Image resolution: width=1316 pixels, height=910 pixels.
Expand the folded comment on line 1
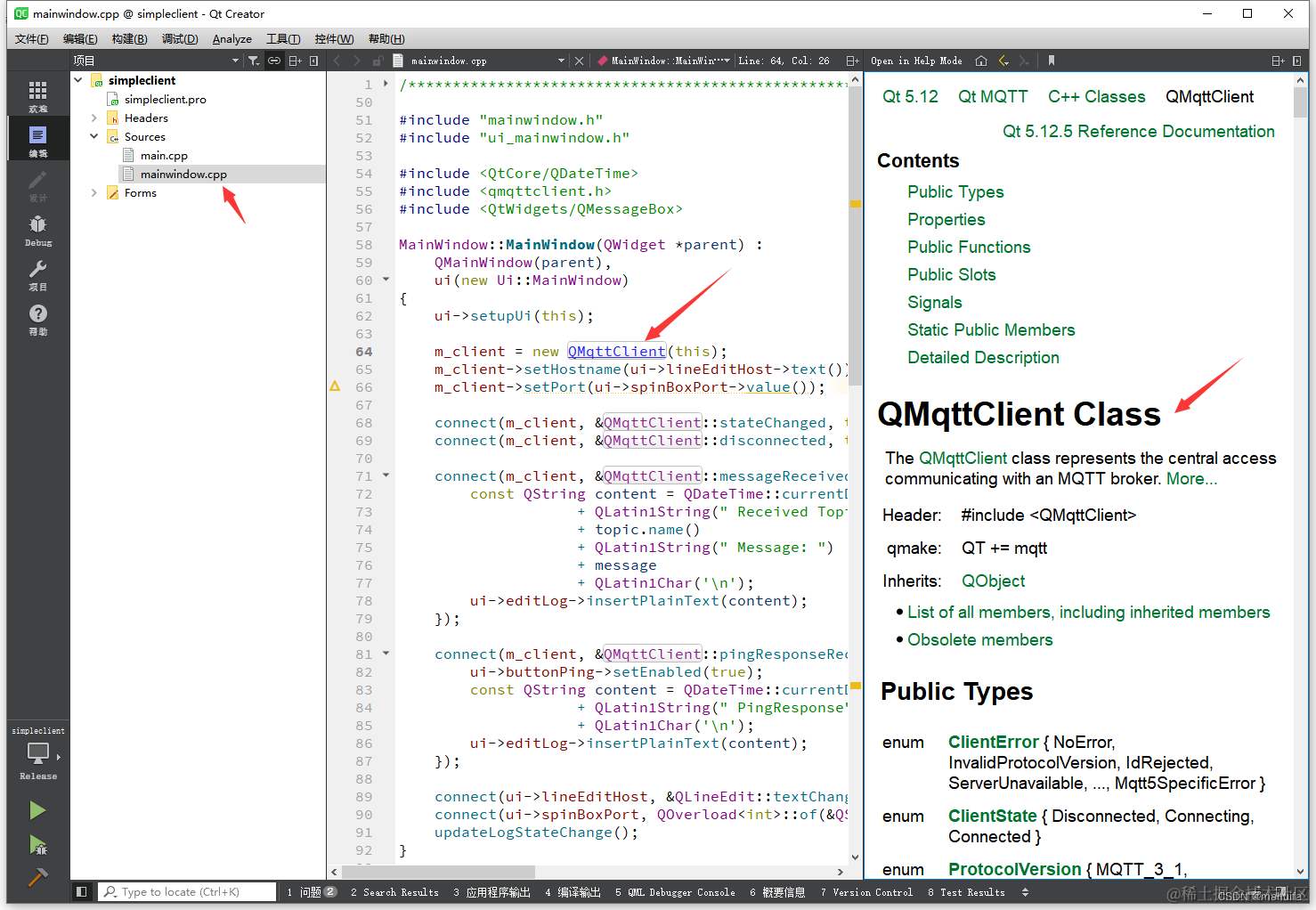386,84
